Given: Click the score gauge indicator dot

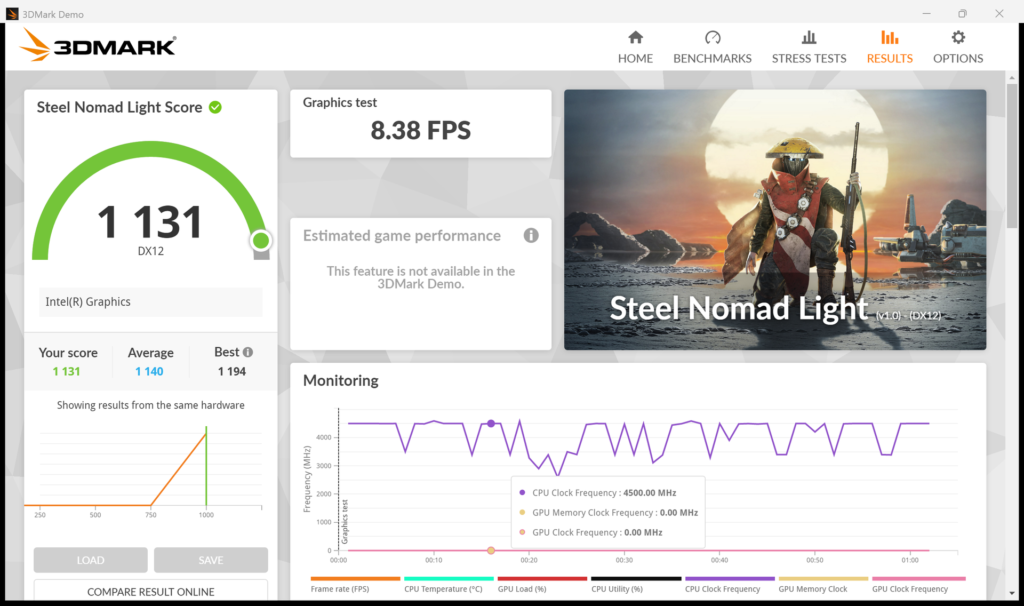Looking at the screenshot, I should click(x=261, y=241).
